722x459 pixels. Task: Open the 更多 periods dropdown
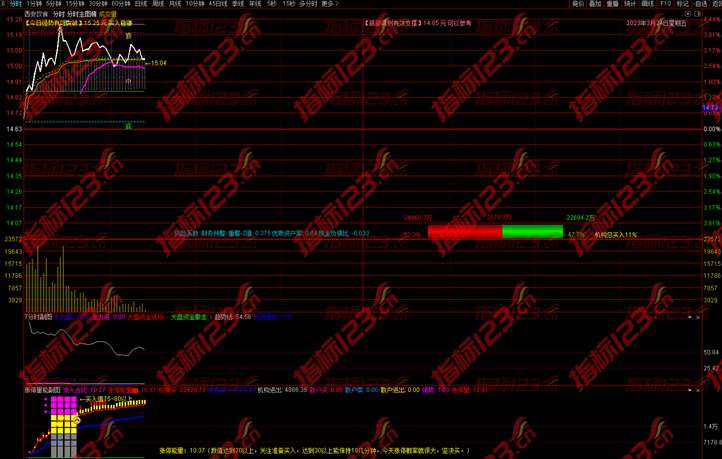pyautogui.click(x=328, y=4)
